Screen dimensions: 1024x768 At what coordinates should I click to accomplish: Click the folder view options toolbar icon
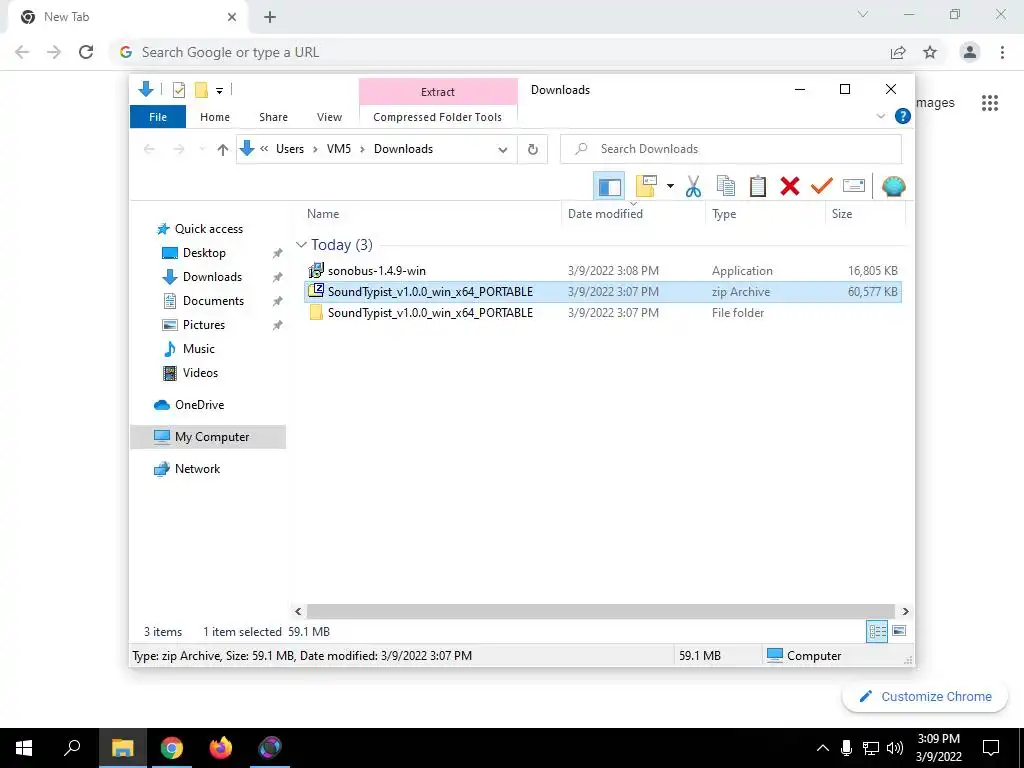645,187
